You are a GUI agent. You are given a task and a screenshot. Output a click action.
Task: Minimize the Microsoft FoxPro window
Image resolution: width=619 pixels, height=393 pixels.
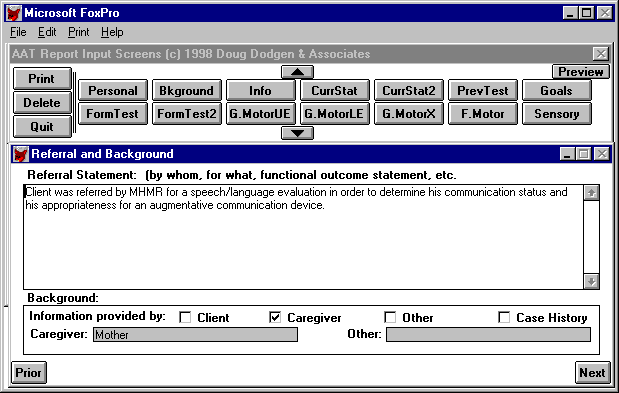570,13
